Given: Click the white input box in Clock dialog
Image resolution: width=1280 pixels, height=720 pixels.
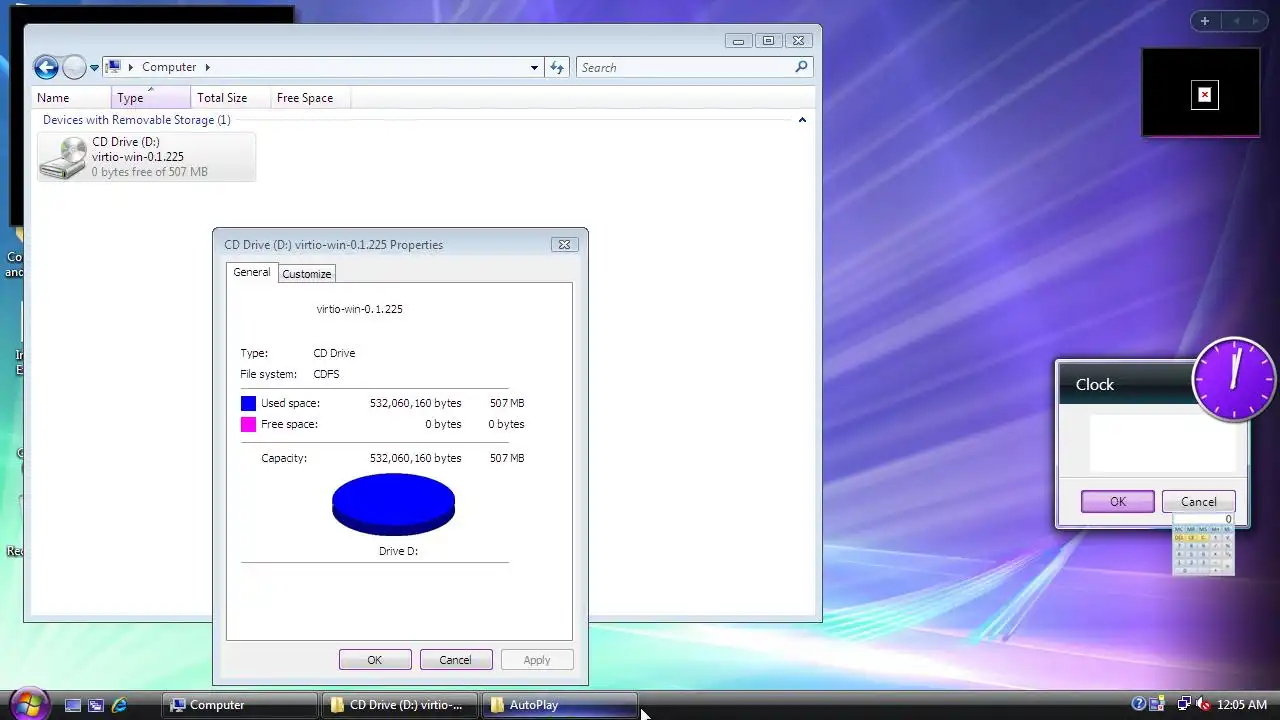Looking at the screenshot, I should pos(1162,443).
